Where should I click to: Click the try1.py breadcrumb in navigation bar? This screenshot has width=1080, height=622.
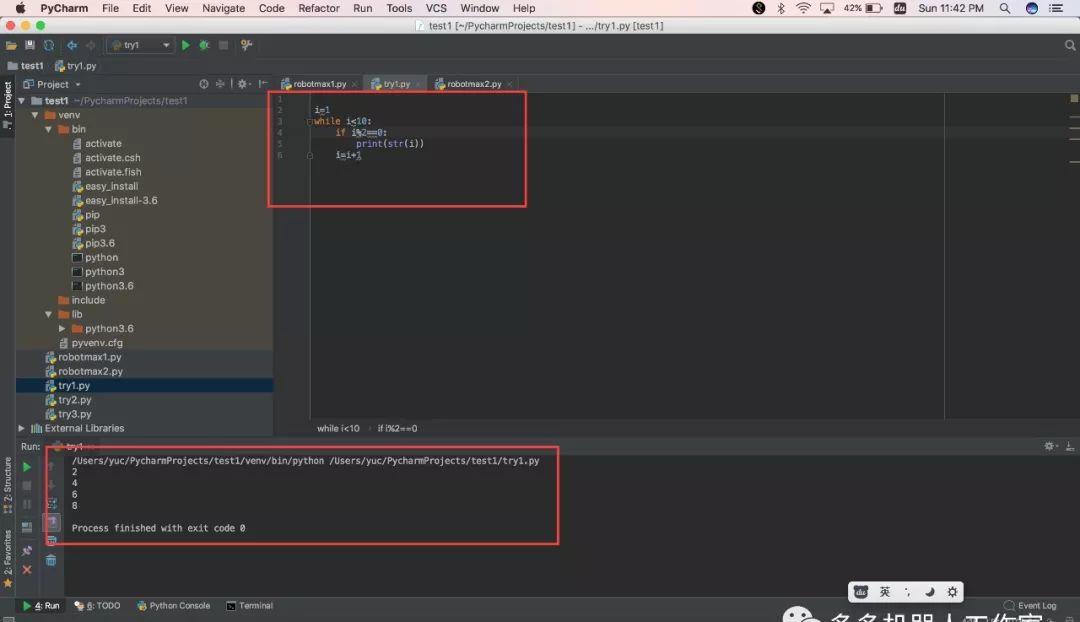click(x=76, y=65)
